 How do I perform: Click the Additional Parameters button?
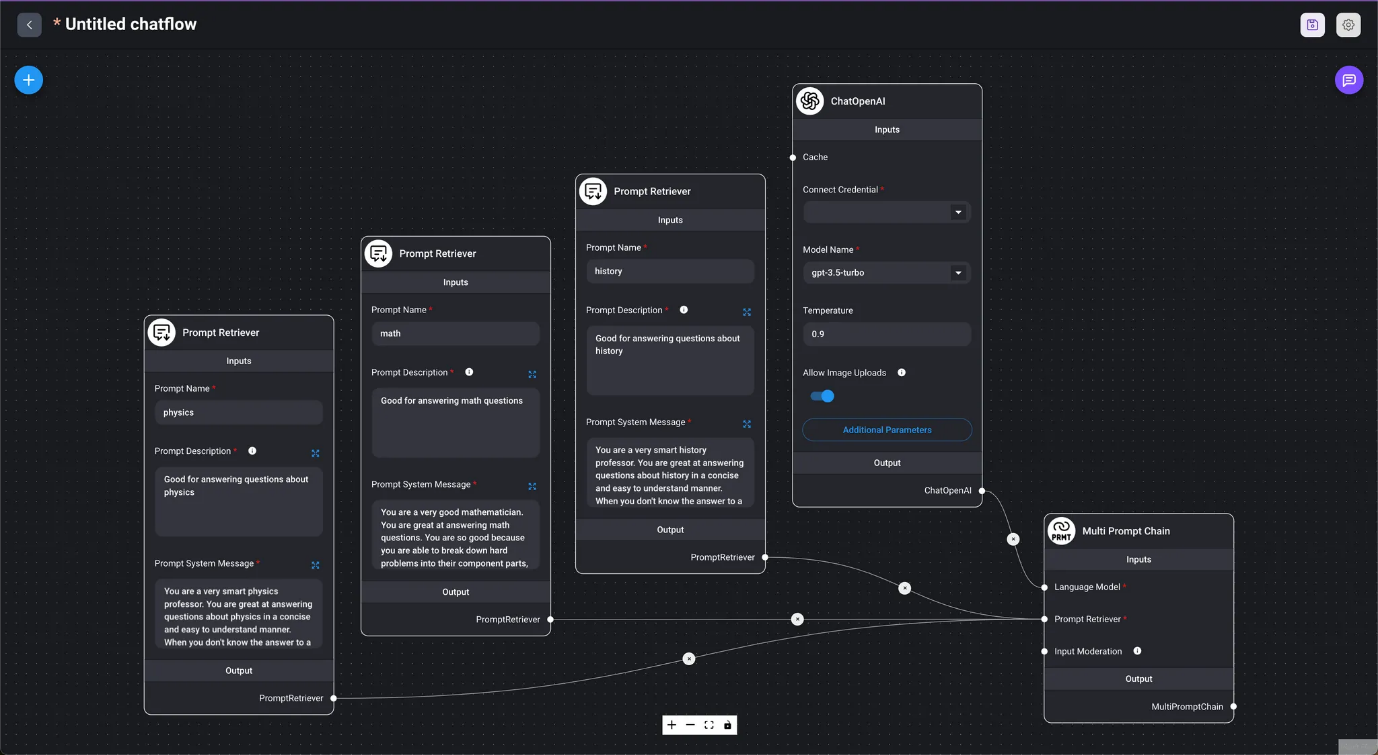pyautogui.click(x=886, y=430)
